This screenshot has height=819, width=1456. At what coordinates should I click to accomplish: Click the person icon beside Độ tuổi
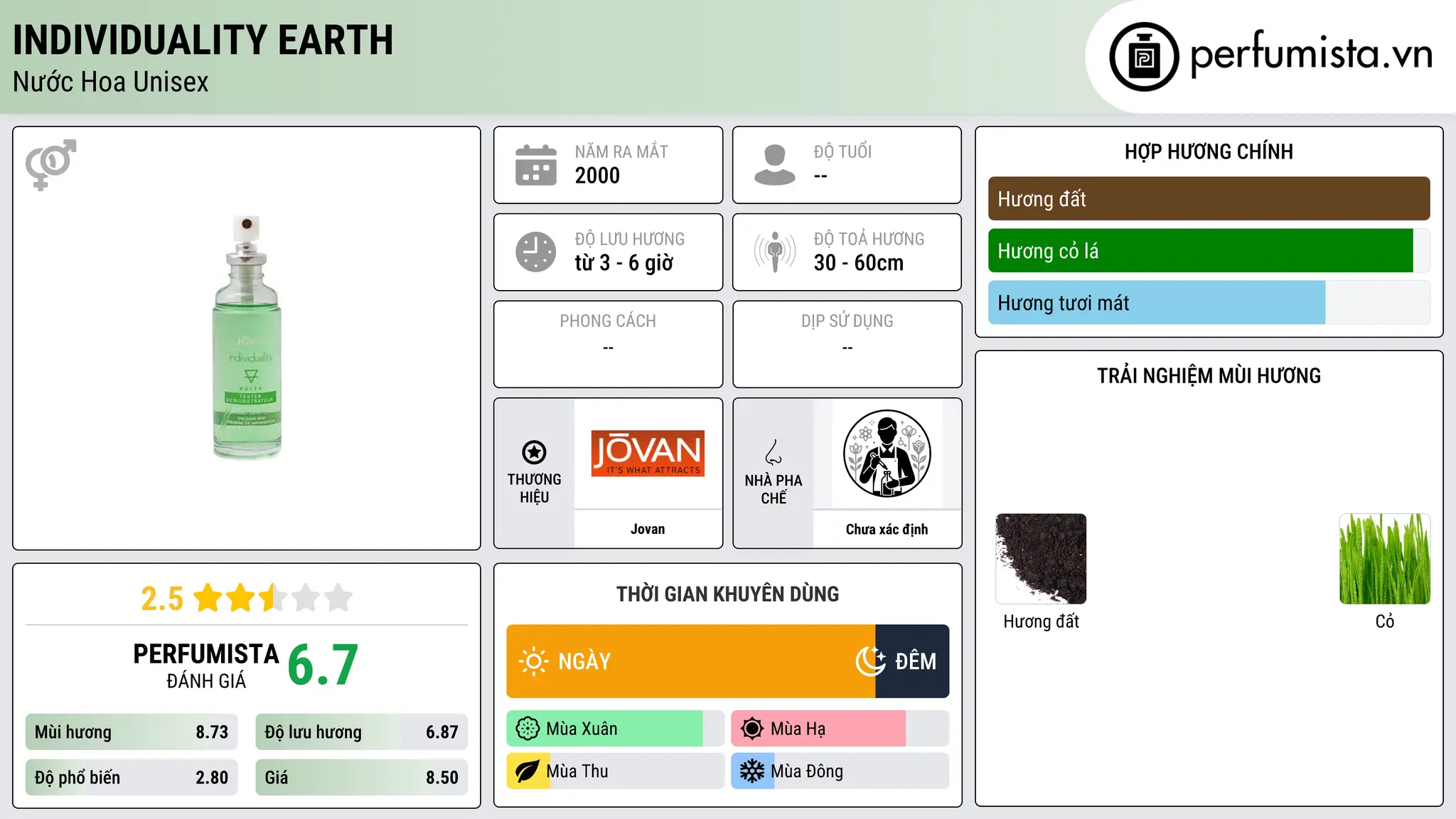(774, 165)
